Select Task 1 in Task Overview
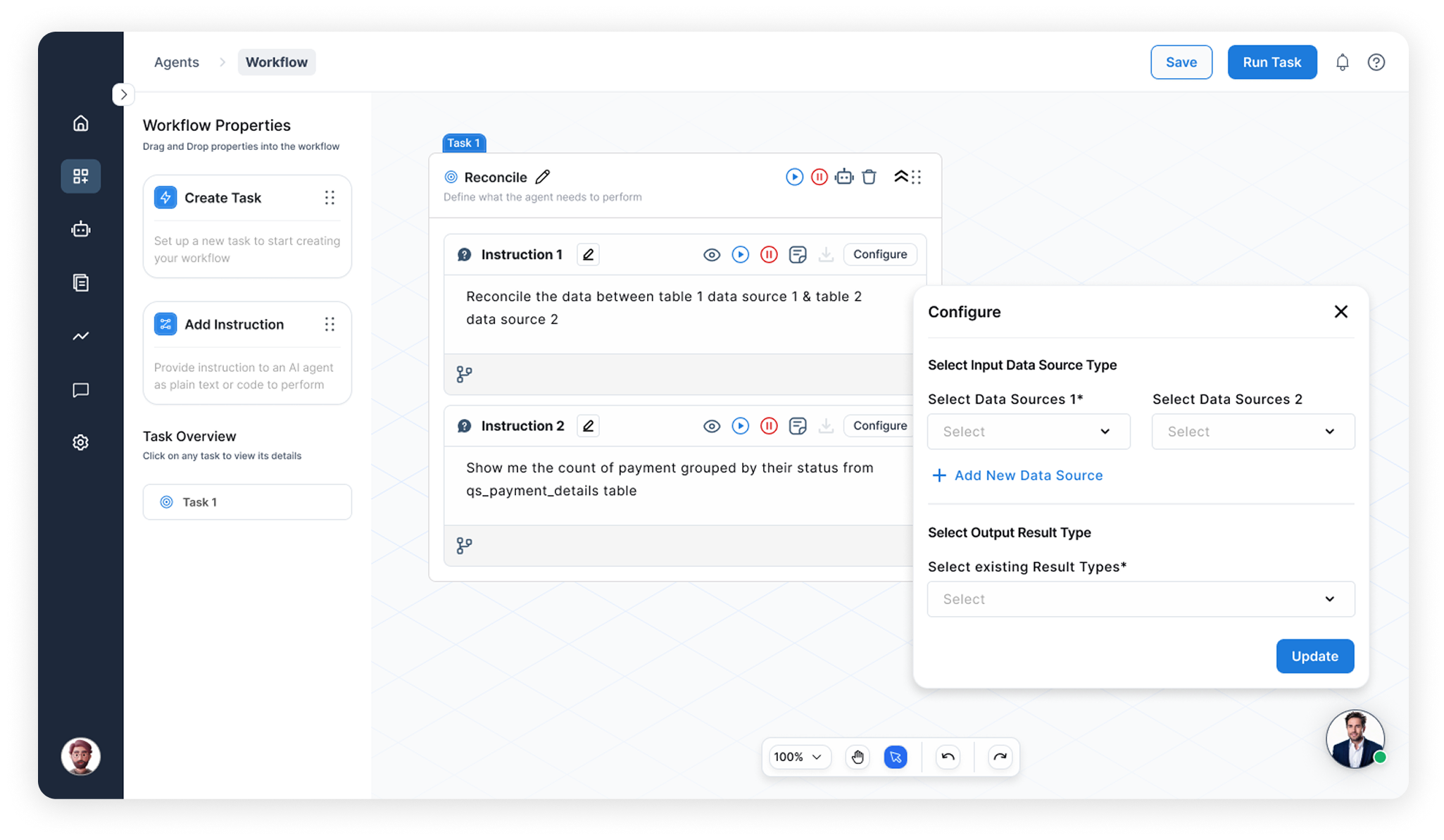Image resolution: width=1444 pixels, height=840 pixels. point(247,502)
